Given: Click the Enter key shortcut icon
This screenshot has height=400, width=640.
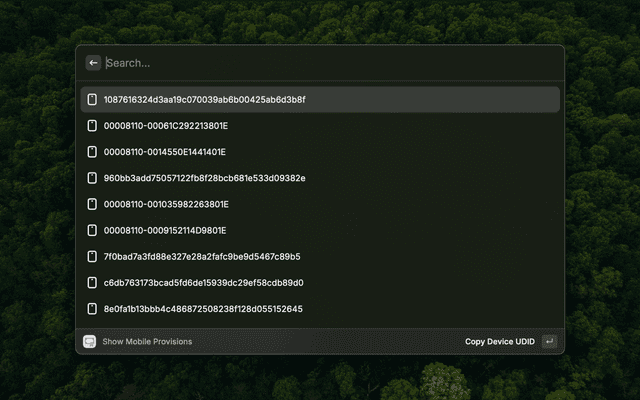Looking at the screenshot, I should tap(549, 342).
